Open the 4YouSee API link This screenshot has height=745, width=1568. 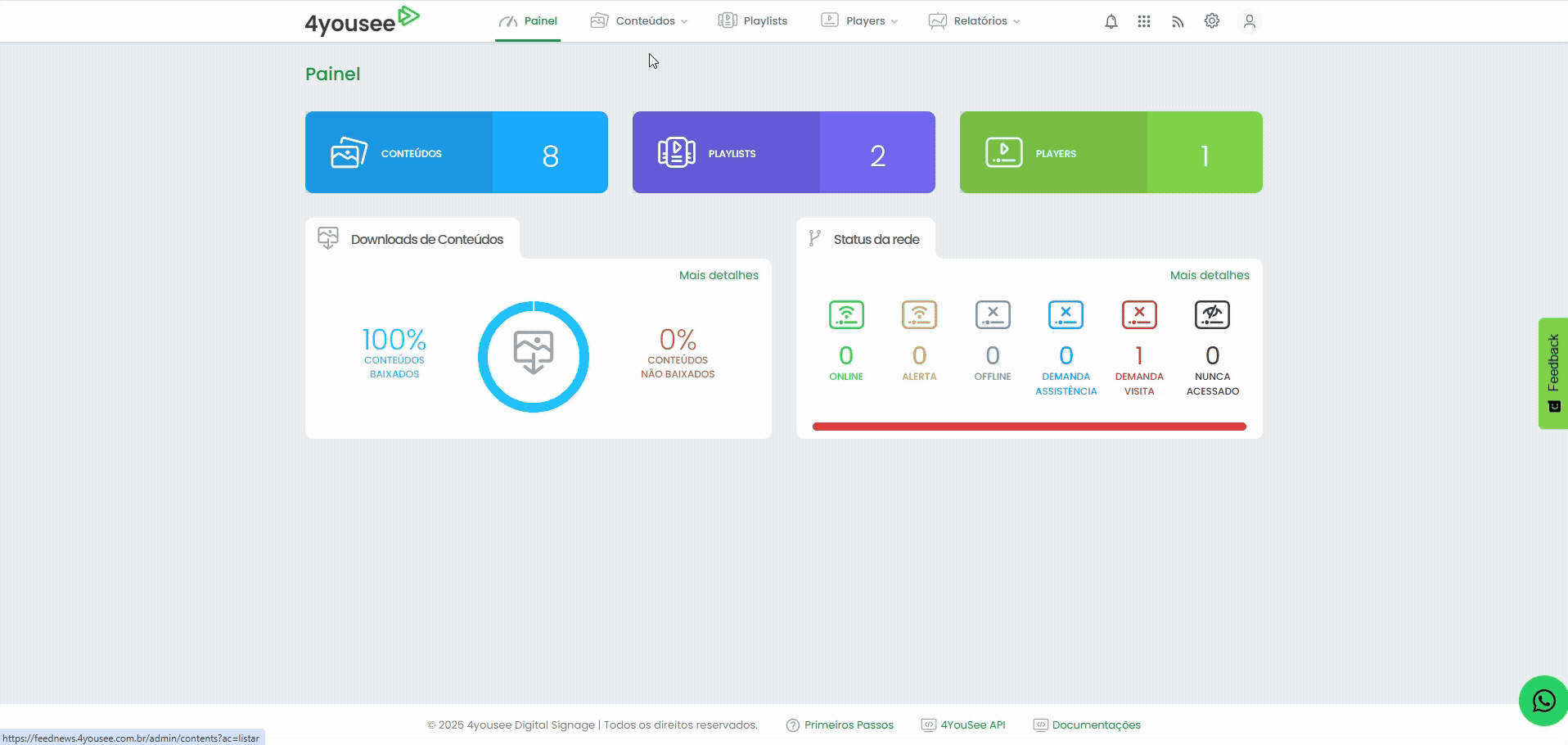(963, 725)
